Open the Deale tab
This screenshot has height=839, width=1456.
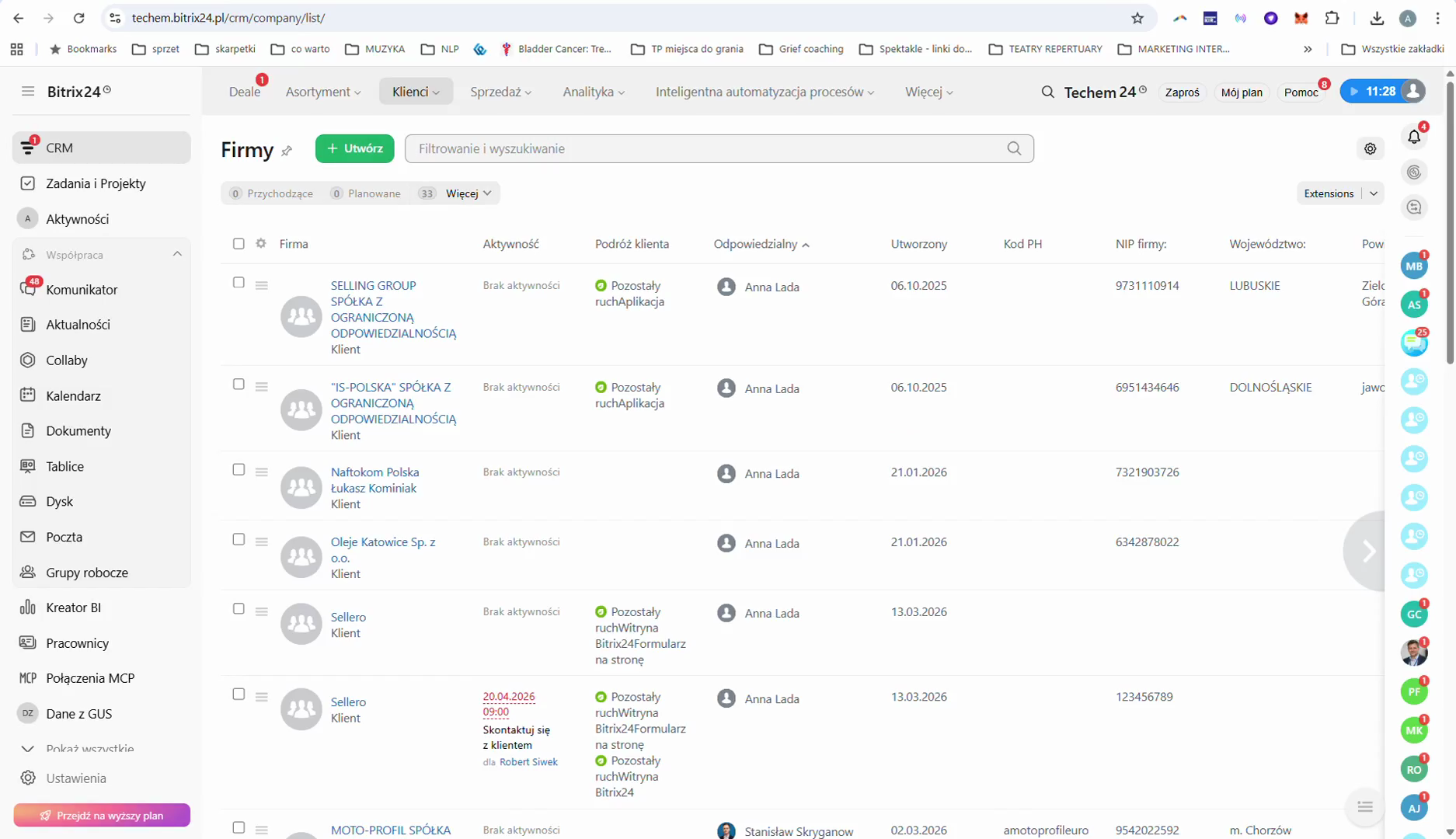pyautogui.click(x=245, y=92)
